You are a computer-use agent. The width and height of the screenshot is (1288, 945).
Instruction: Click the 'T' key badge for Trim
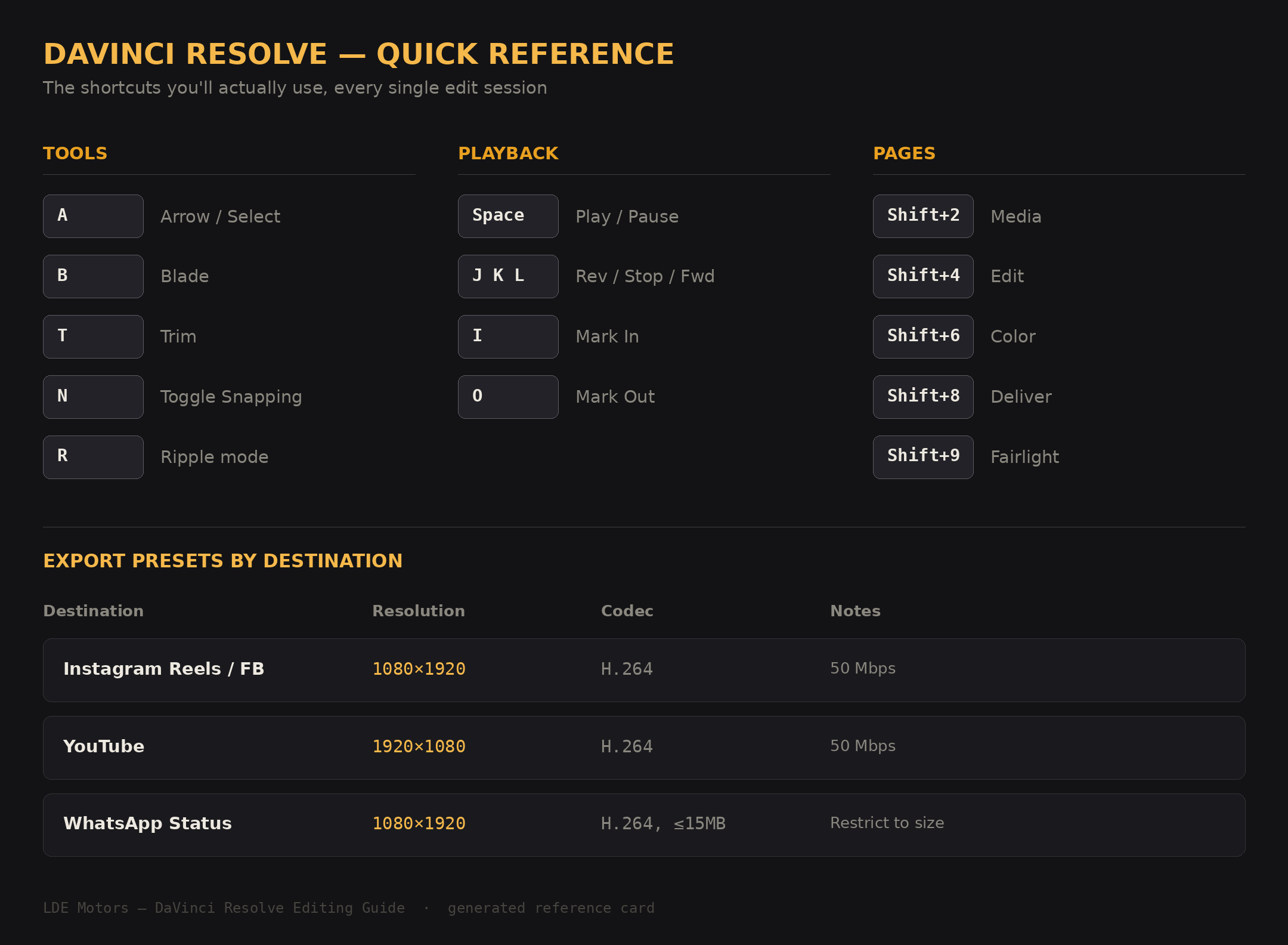pyautogui.click(x=93, y=336)
